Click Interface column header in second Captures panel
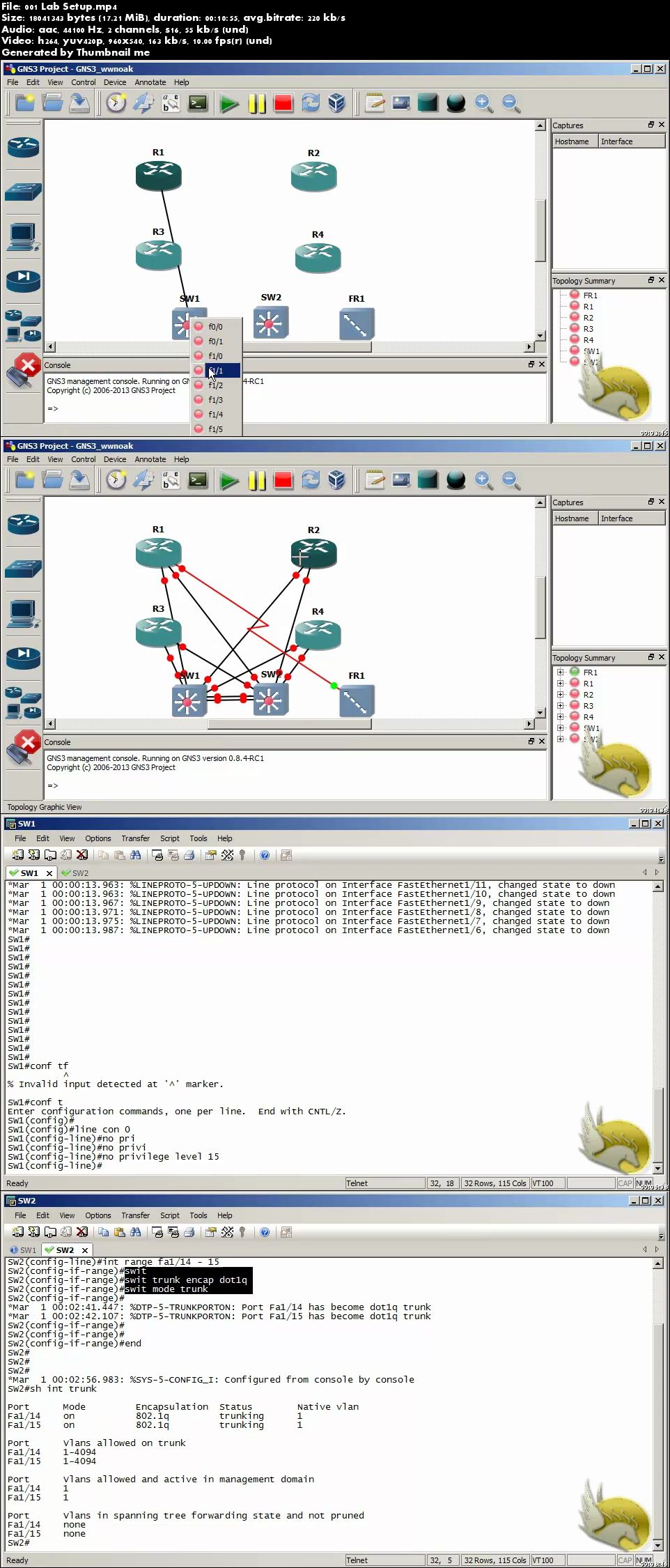This screenshot has height=1568, width=670. (x=631, y=518)
